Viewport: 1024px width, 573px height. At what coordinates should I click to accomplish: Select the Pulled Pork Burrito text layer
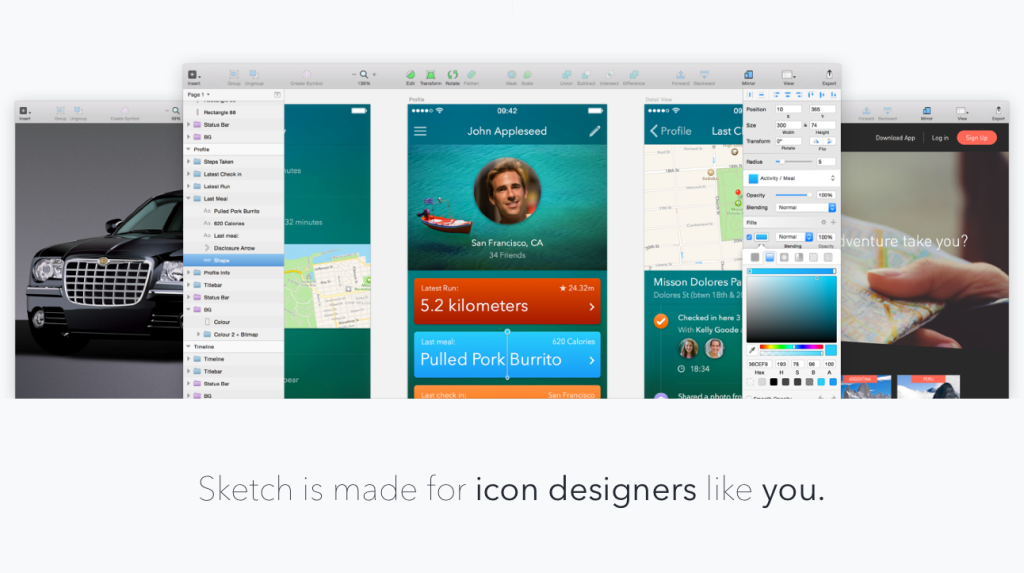click(x=234, y=211)
